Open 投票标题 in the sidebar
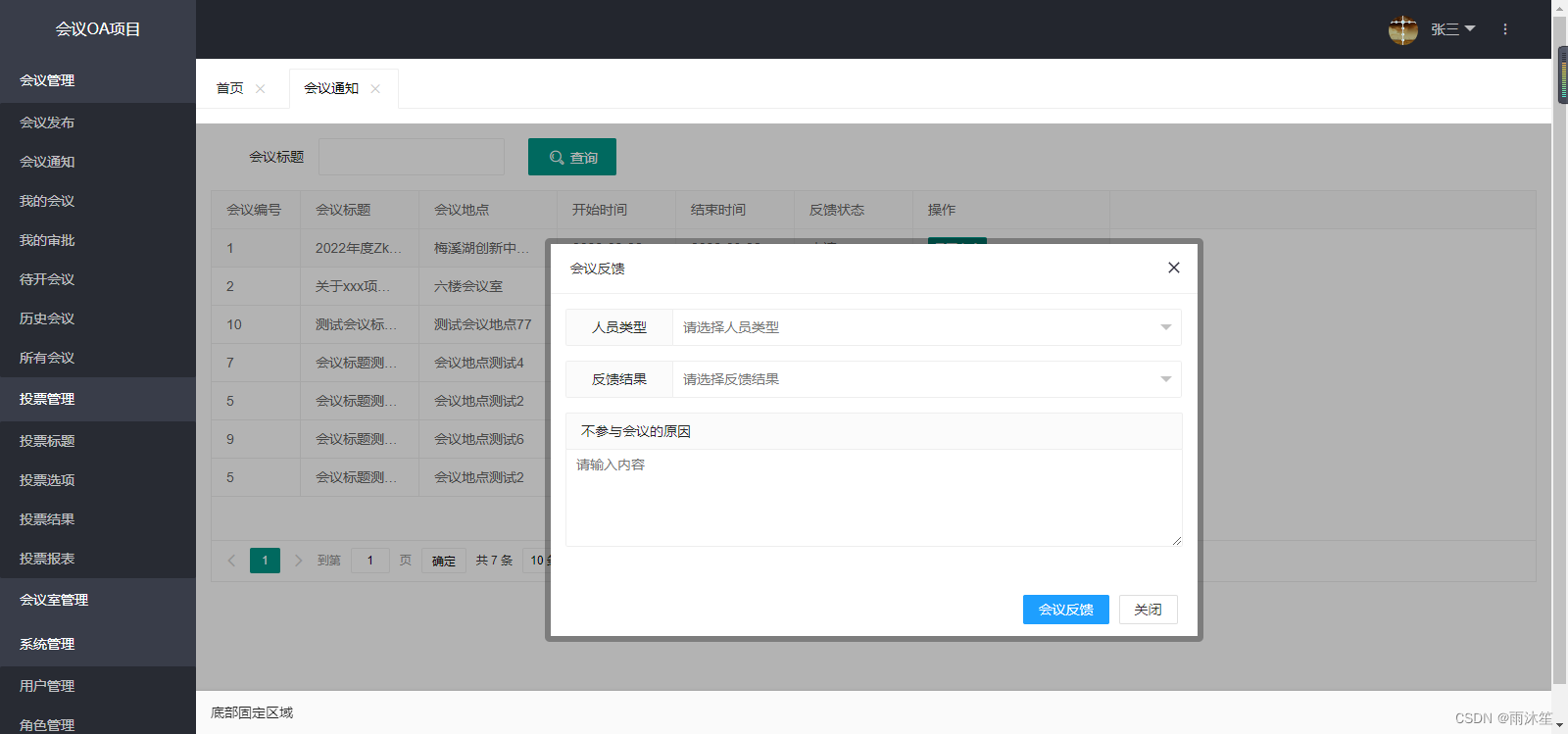The image size is (1568, 734). tap(98, 441)
